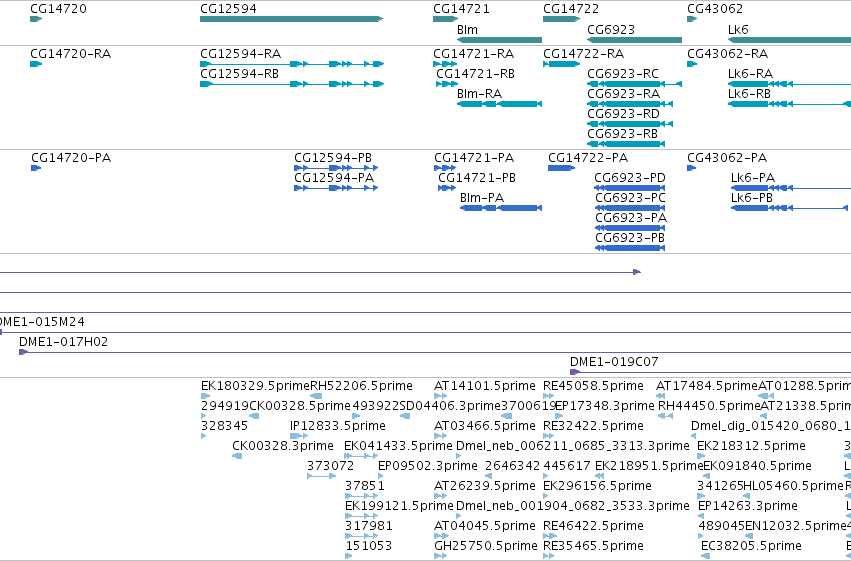Click the DME1-015M24 clone label
Viewport: 851px width, 561px height.
point(42,322)
